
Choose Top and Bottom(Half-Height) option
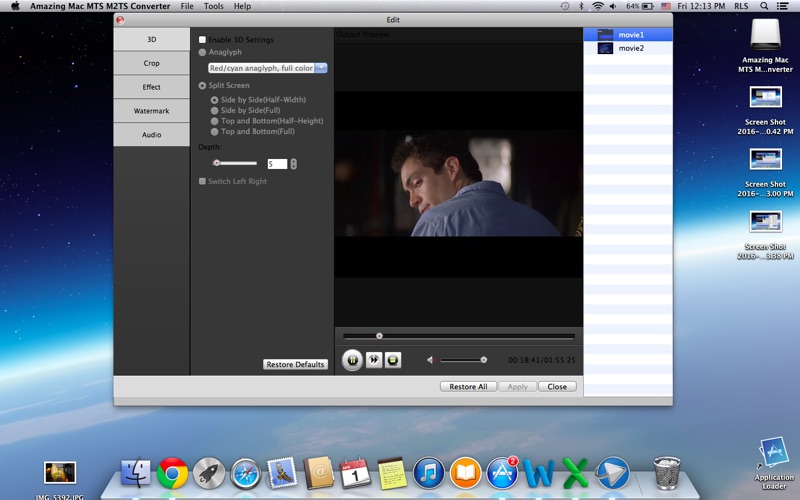[x=215, y=121]
